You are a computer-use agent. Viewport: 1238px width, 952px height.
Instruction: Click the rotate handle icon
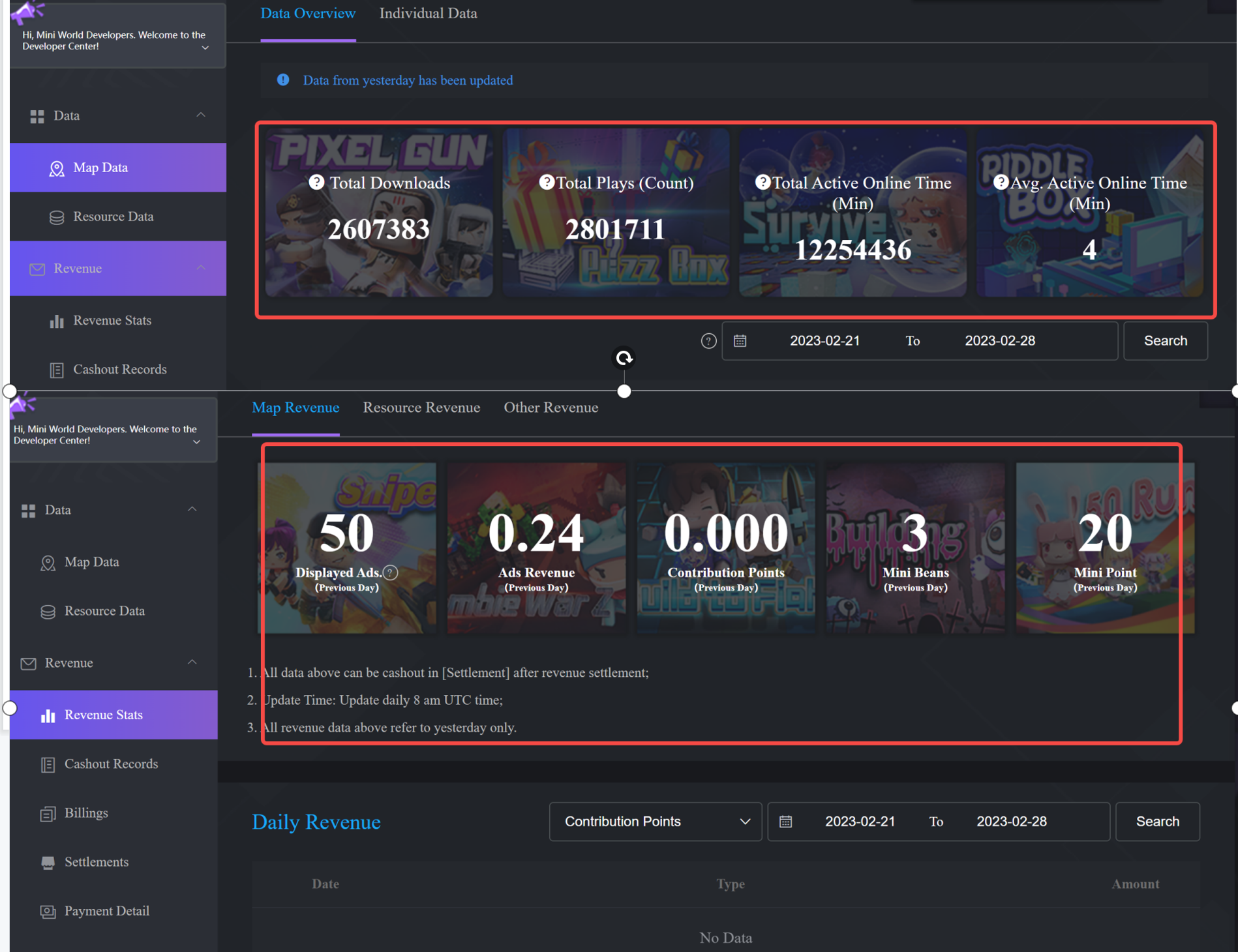(624, 358)
